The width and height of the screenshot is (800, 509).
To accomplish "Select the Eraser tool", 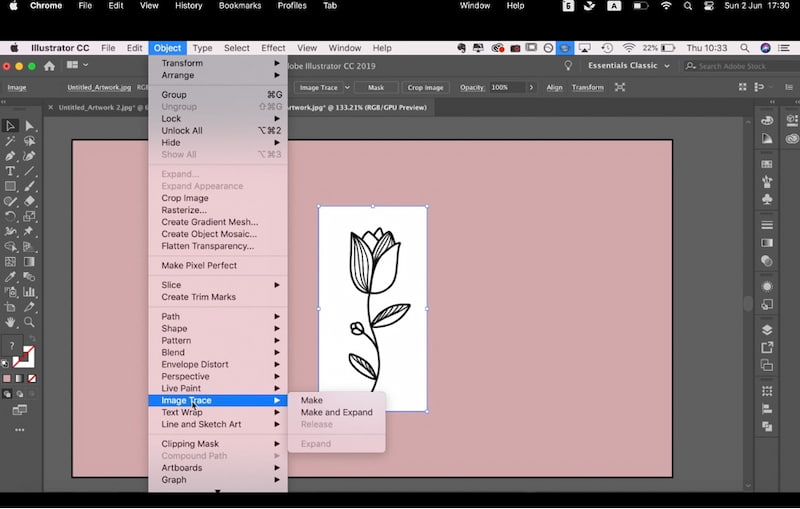I will [x=29, y=201].
